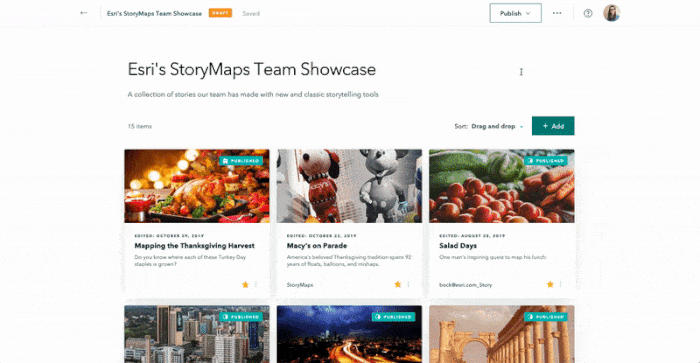700x363 pixels.
Task: Click Published badge on the city skyline card
Action: [241, 317]
